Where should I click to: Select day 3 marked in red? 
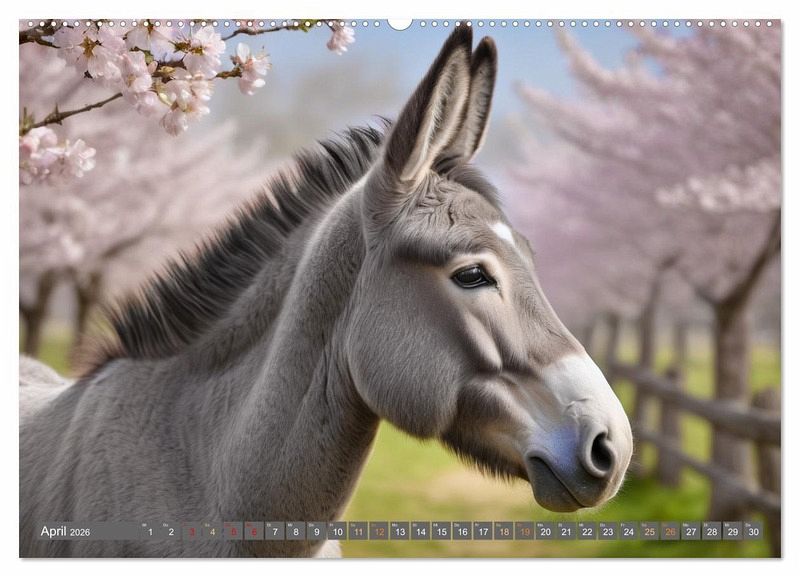pos(192,532)
